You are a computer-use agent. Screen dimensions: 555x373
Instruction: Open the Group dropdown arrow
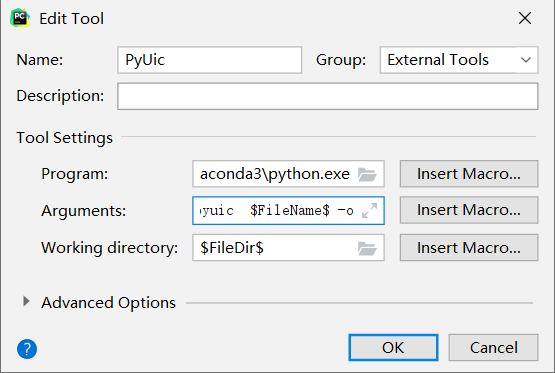(526, 60)
